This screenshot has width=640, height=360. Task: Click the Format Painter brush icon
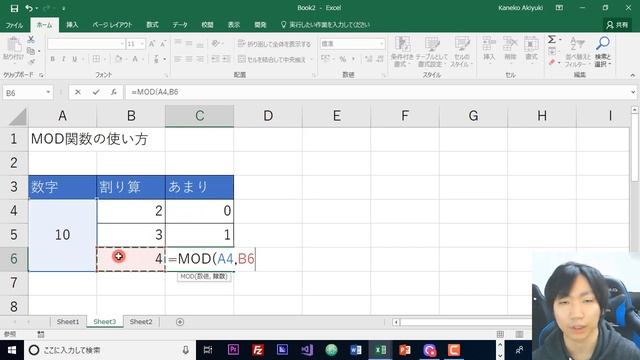[x=31, y=62]
